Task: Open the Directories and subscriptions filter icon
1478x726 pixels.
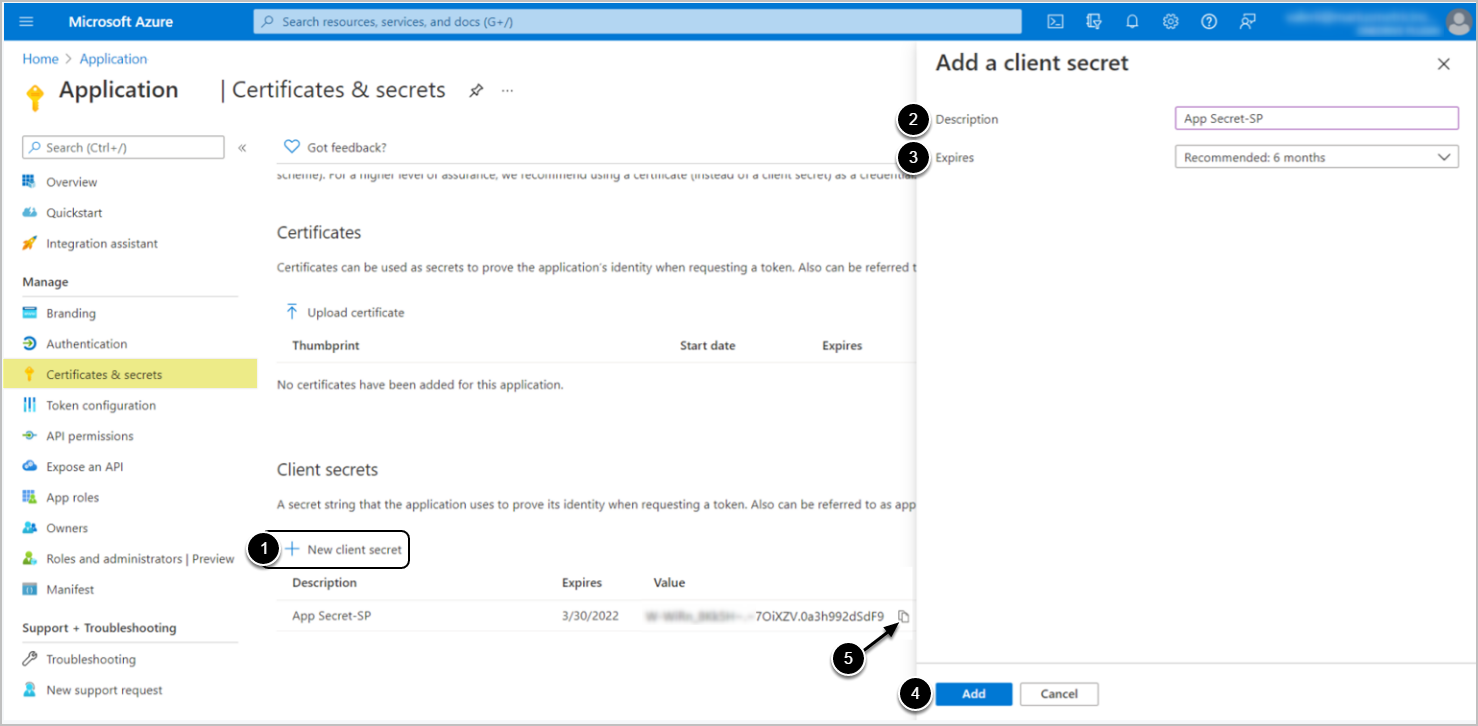Action: (x=1094, y=21)
